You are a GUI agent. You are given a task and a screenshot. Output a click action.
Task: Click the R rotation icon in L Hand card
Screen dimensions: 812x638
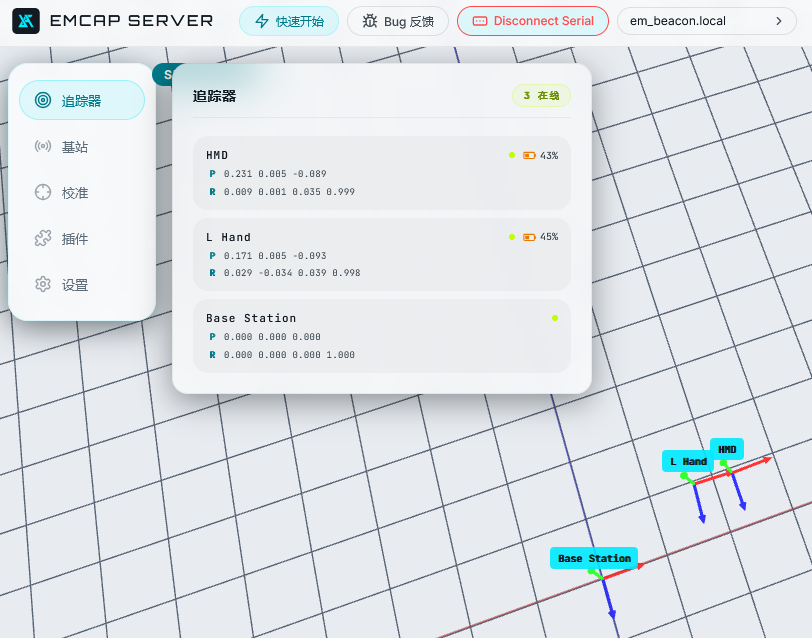[212, 272]
